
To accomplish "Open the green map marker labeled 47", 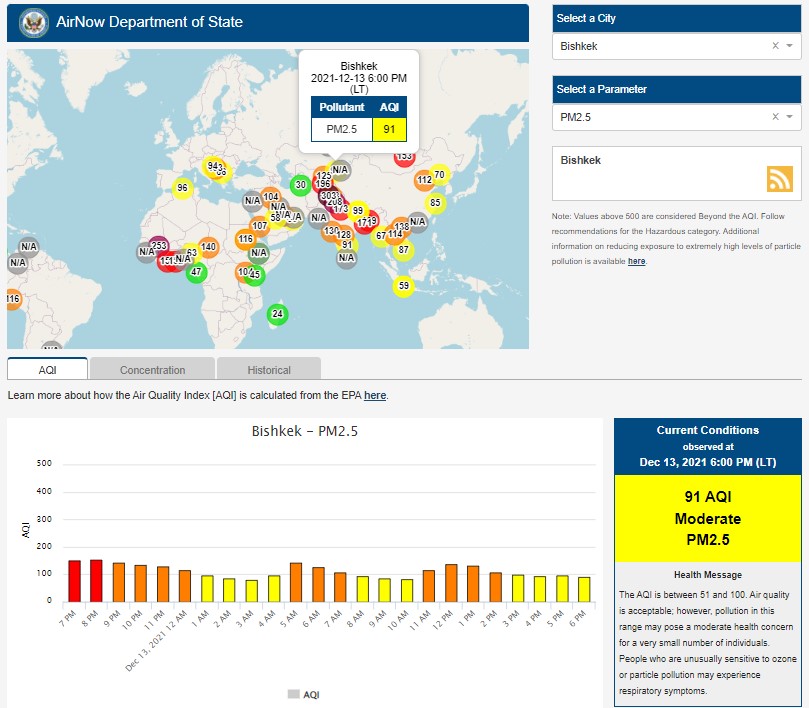I will coord(196,272).
